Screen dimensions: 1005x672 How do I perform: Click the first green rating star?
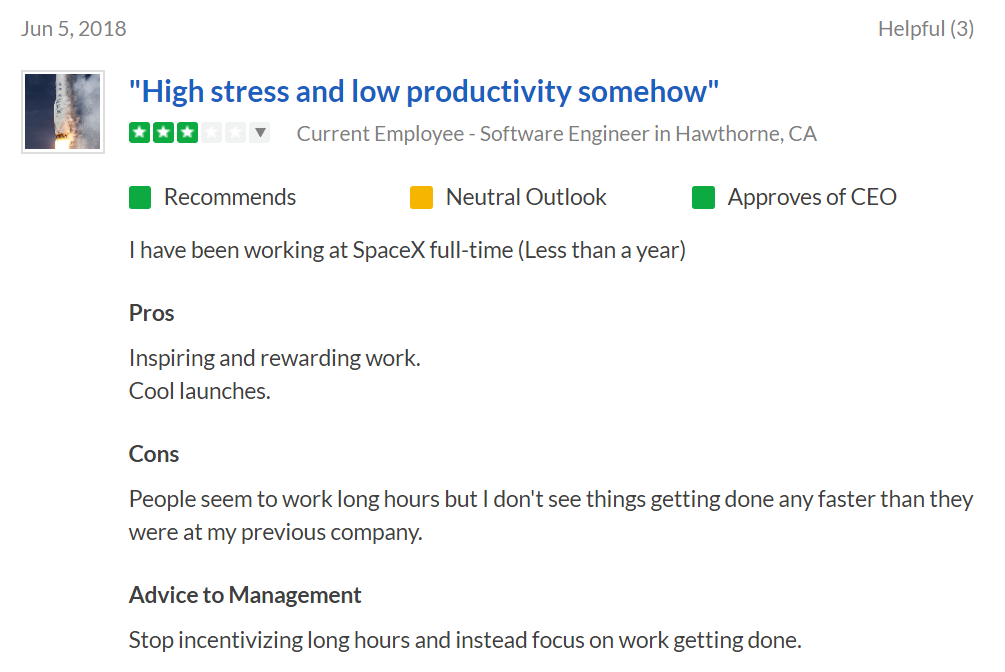click(140, 133)
